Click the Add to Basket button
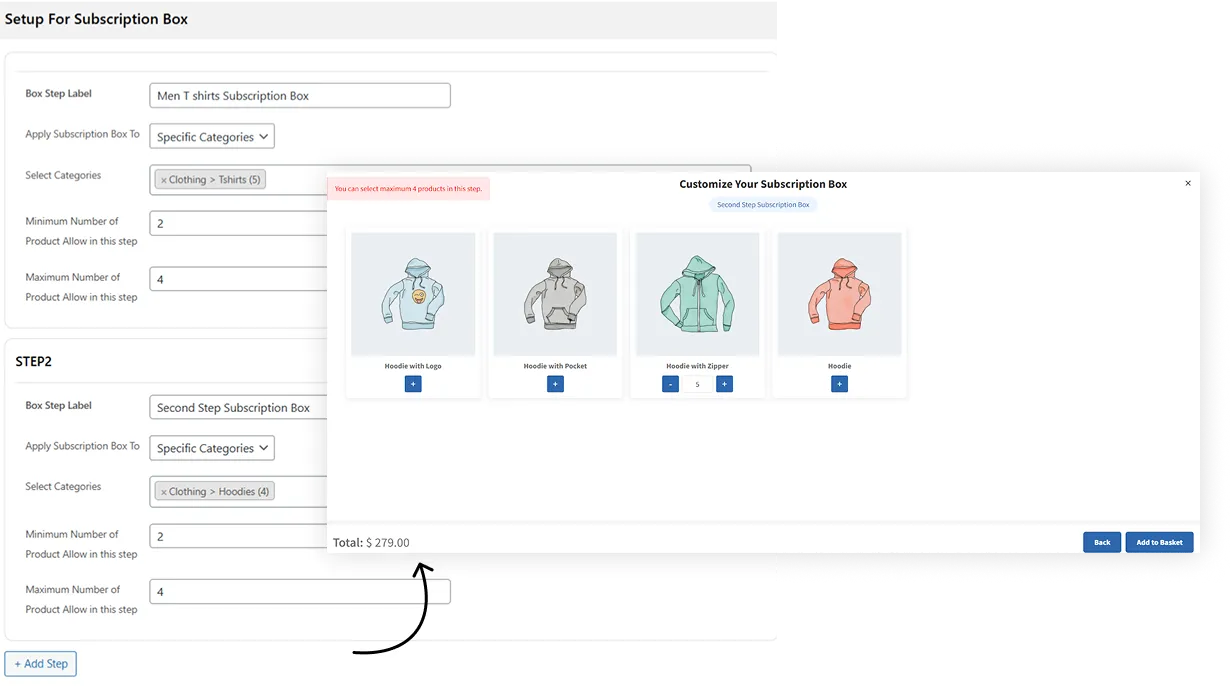Image resolution: width=1230 pixels, height=686 pixels. coord(1159,542)
